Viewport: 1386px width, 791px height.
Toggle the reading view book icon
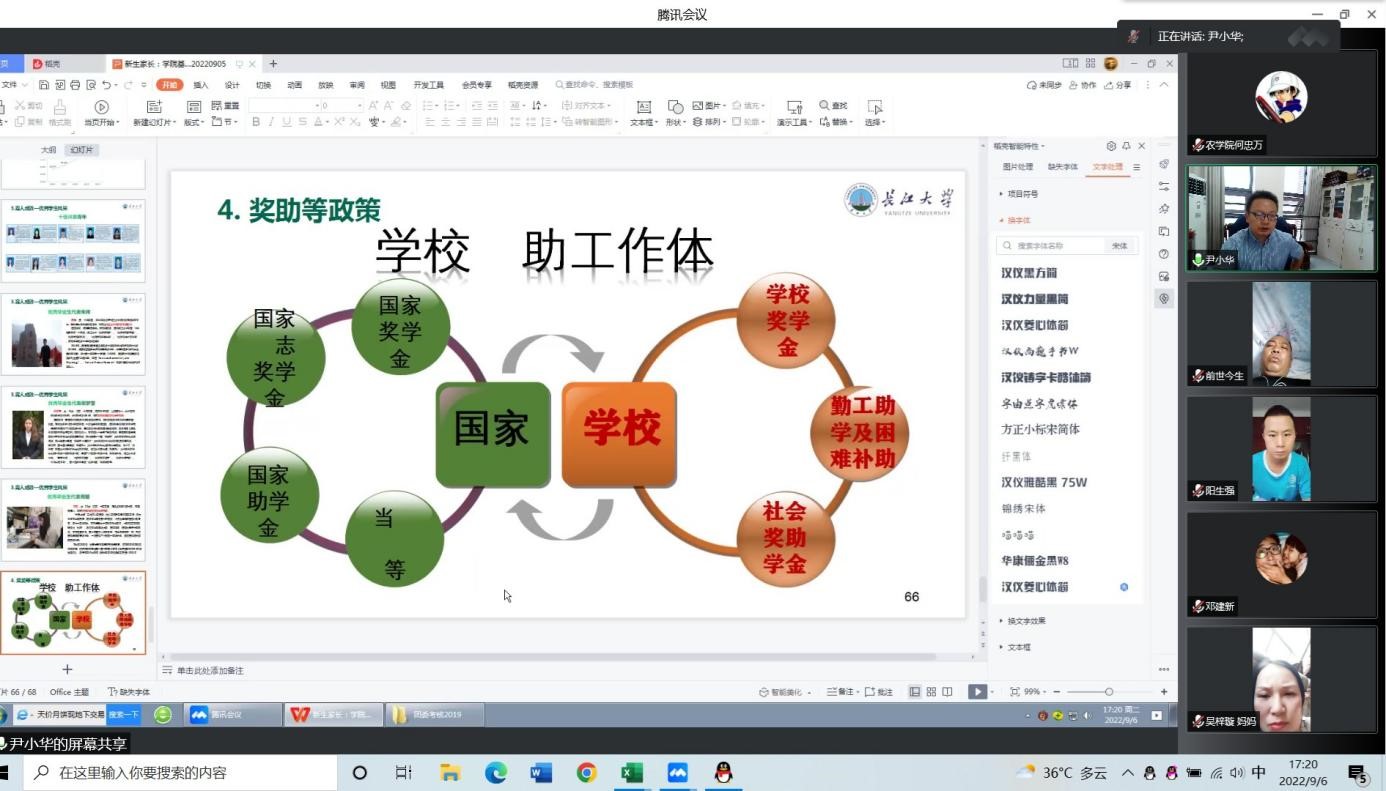pos(947,692)
